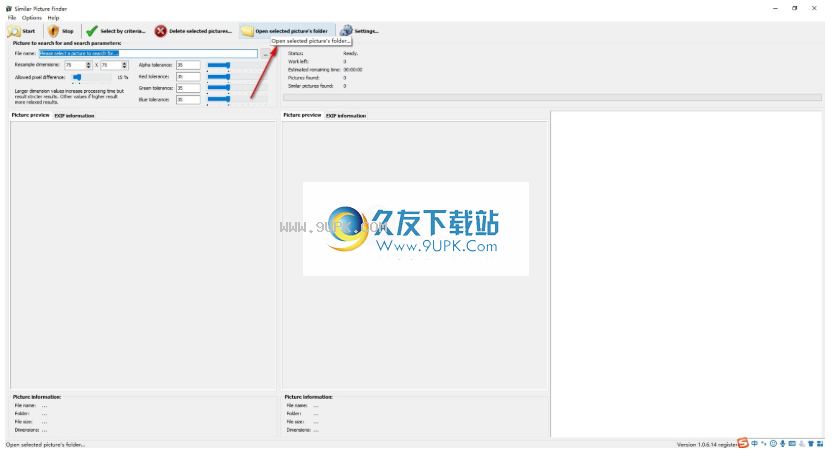Click Delete selected pictures button
The width and height of the screenshot is (832, 459).
pos(193,31)
